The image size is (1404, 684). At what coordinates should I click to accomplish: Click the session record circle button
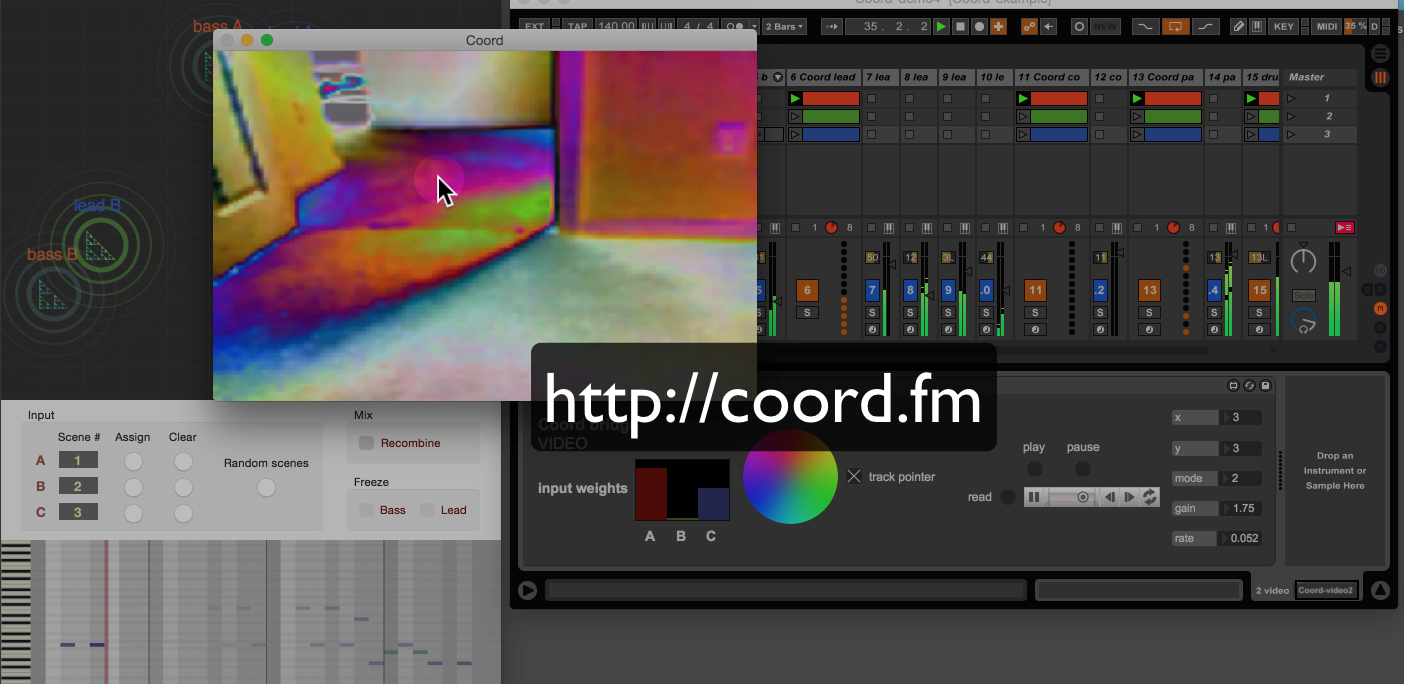coord(1079,26)
